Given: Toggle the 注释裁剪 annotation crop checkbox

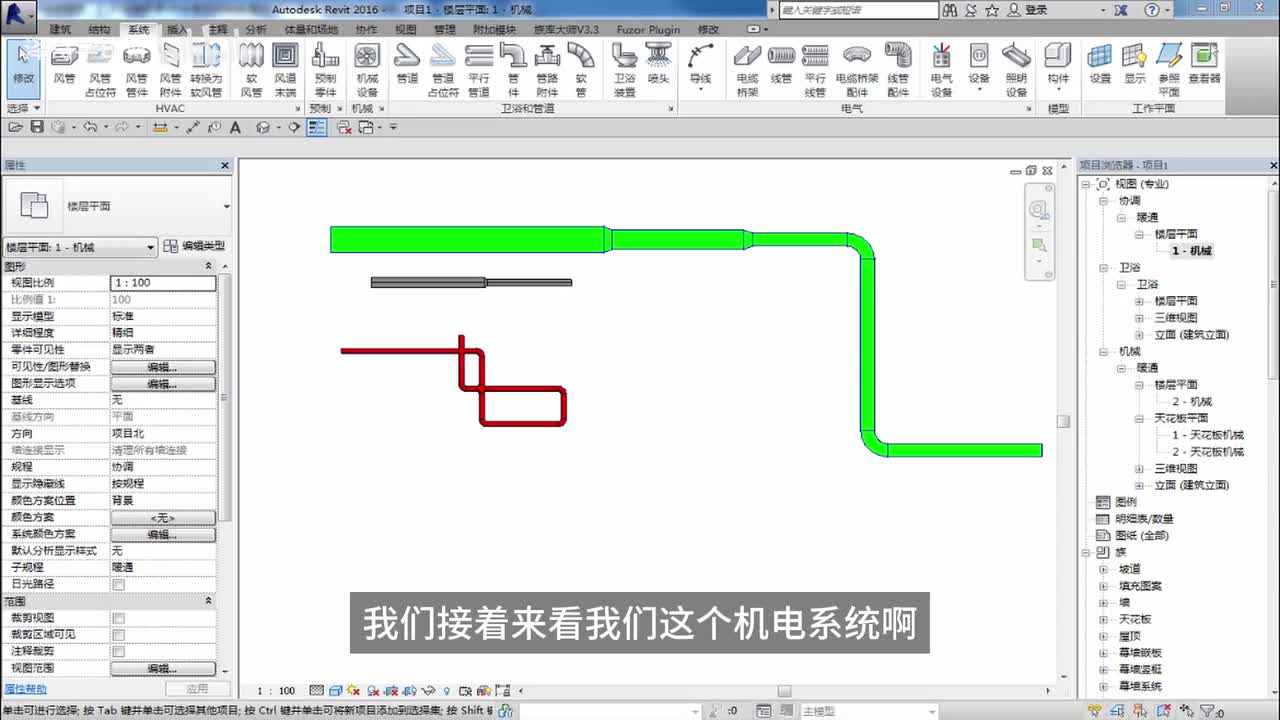Looking at the screenshot, I should pyautogui.click(x=119, y=651).
